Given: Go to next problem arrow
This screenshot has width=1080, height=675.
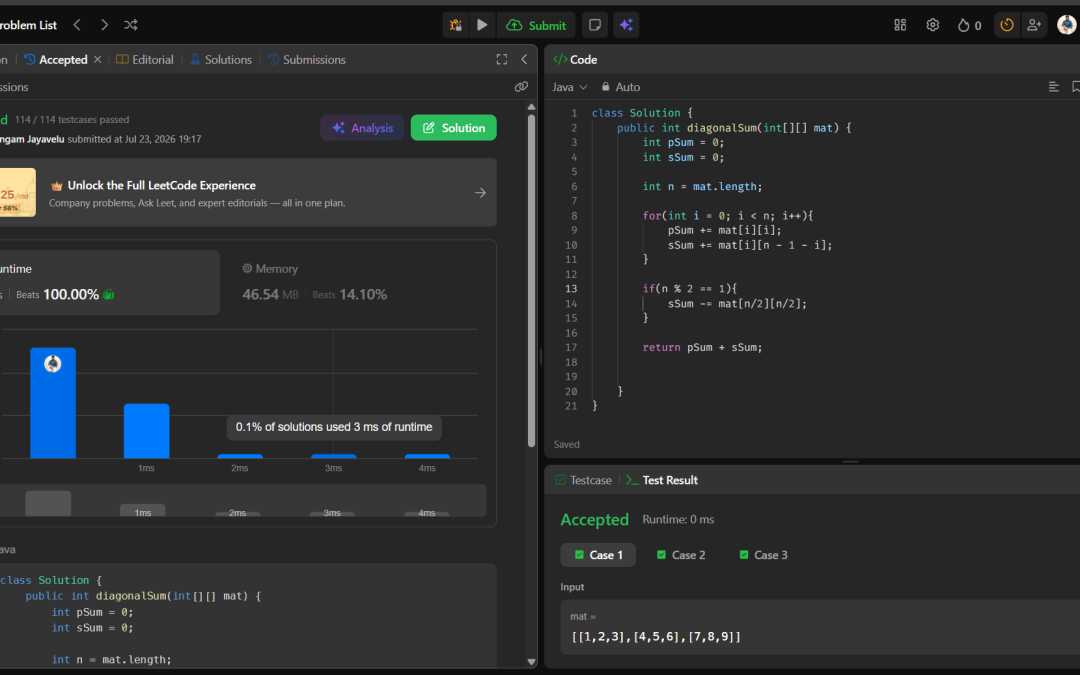Looking at the screenshot, I should pyautogui.click(x=104, y=25).
